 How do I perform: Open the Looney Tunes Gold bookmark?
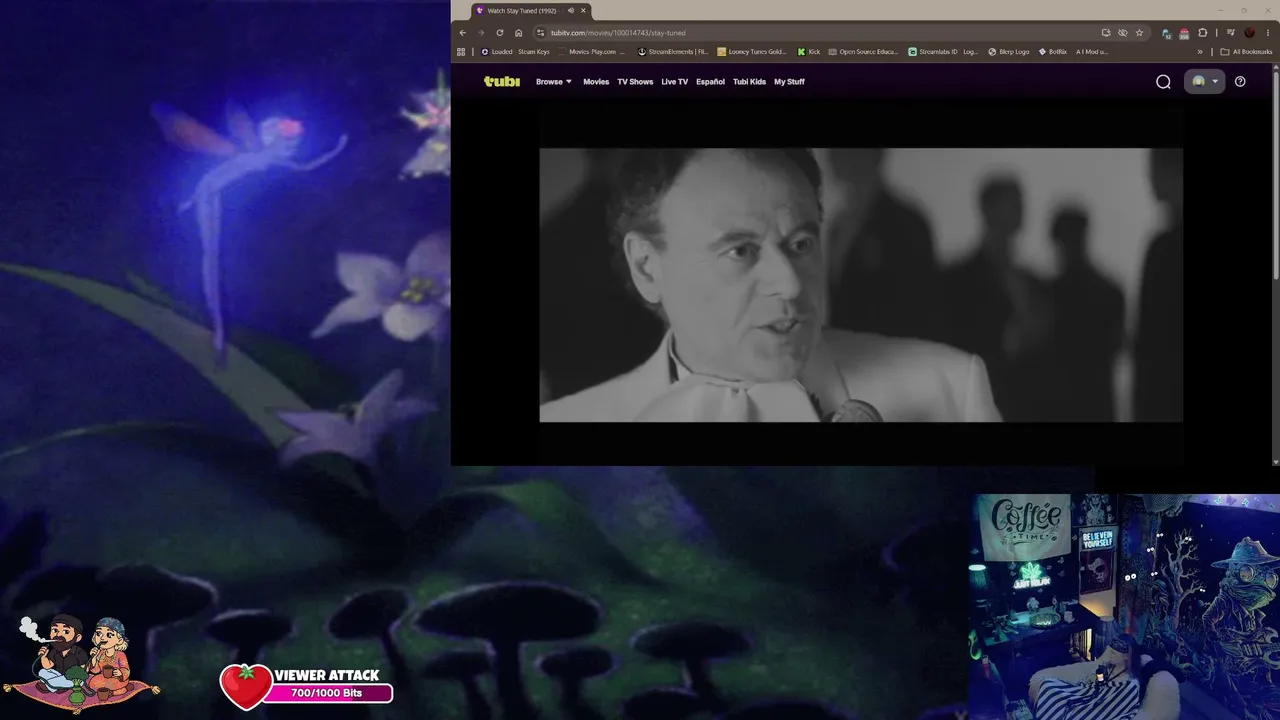pyautogui.click(x=752, y=52)
